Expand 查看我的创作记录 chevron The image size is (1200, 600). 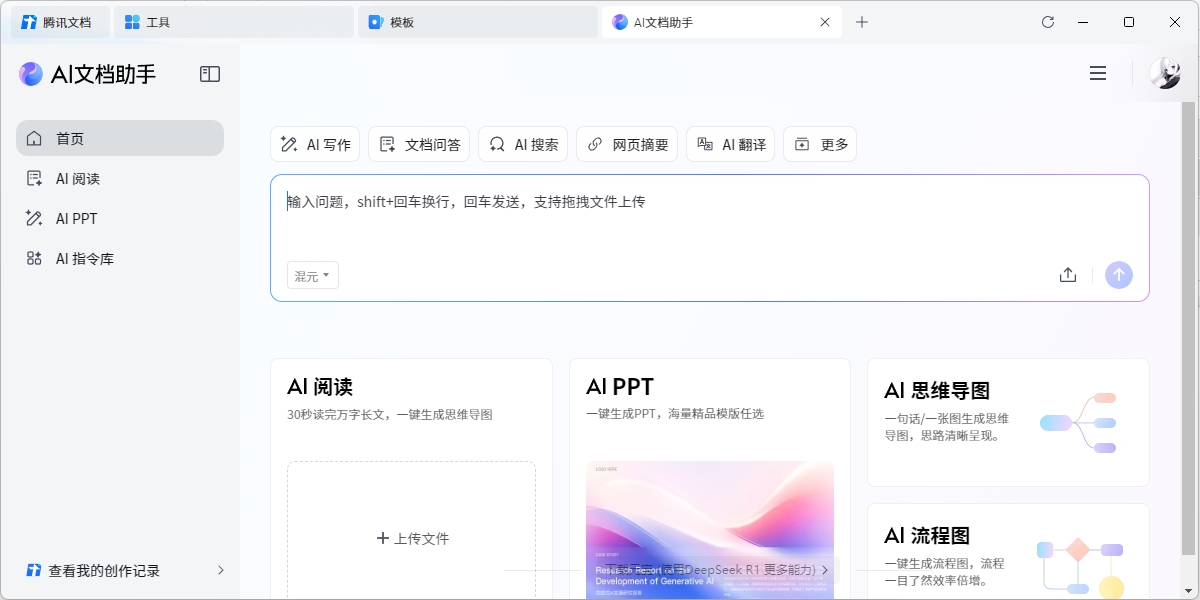point(221,570)
